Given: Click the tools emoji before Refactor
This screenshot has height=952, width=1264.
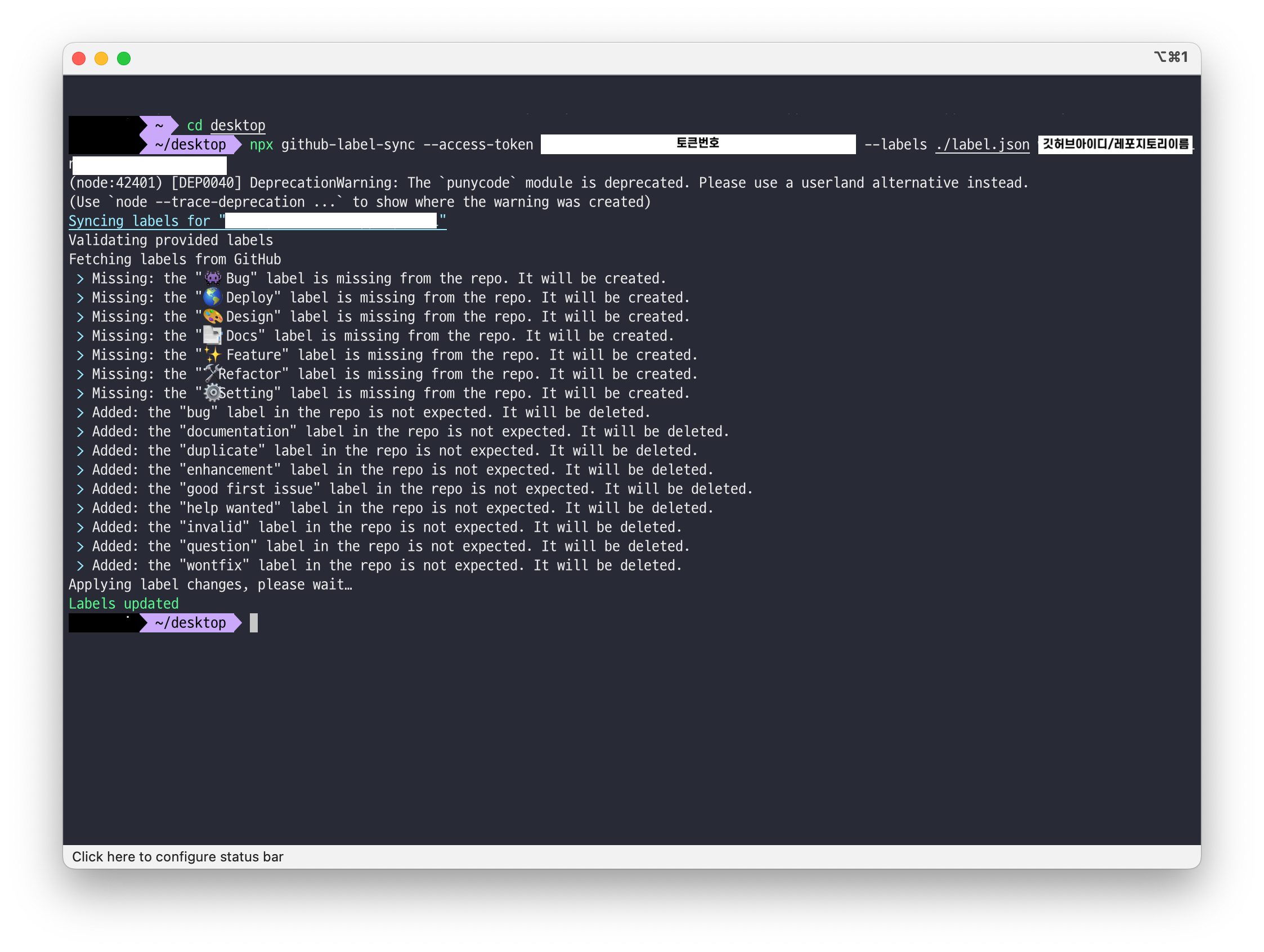Looking at the screenshot, I should (212, 374).
